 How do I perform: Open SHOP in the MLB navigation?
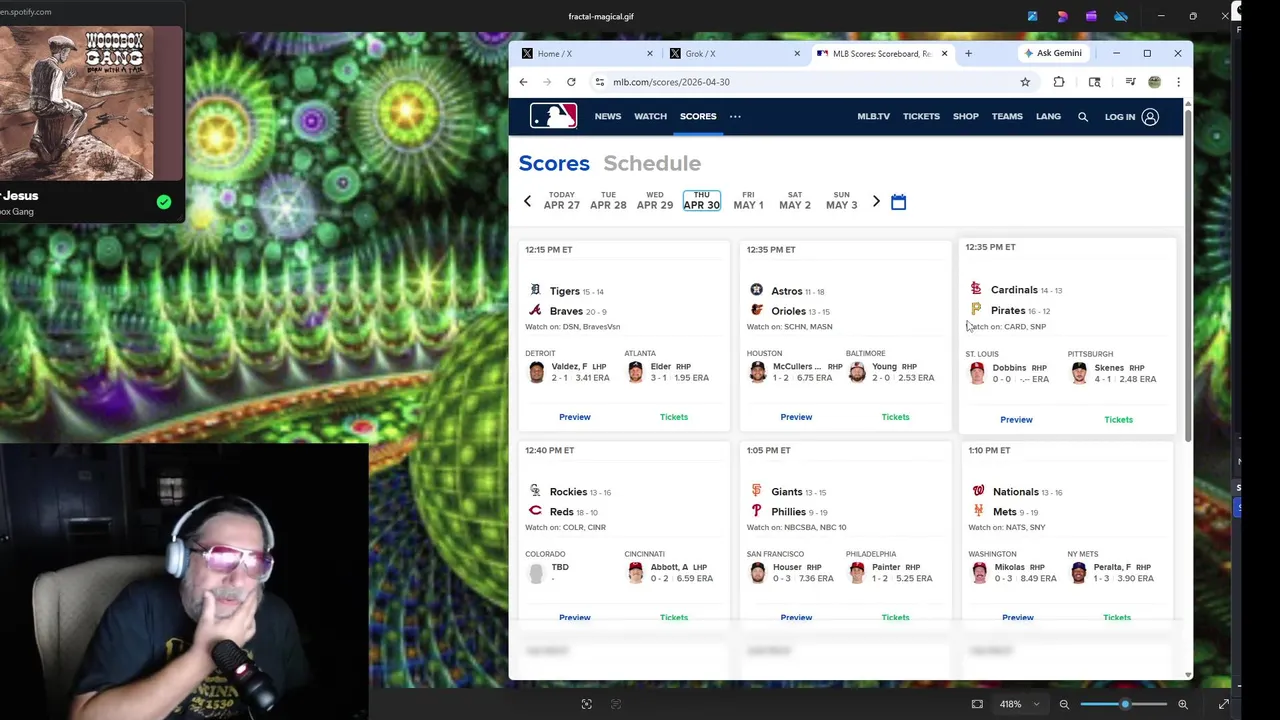click(x=965, y=117)
